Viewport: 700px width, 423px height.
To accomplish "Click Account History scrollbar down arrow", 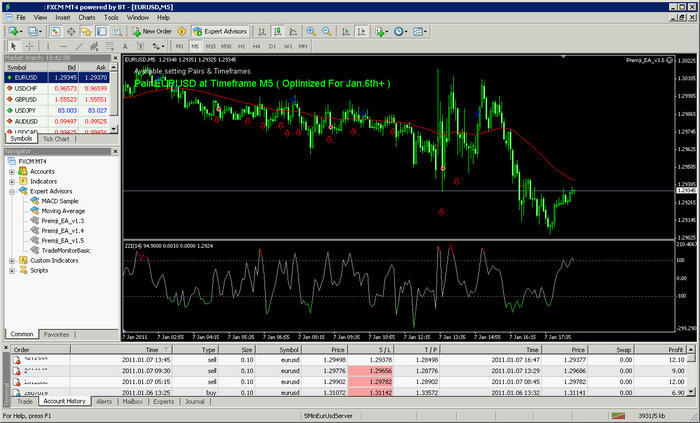I will pyautogui.click(x=692, y=392).
